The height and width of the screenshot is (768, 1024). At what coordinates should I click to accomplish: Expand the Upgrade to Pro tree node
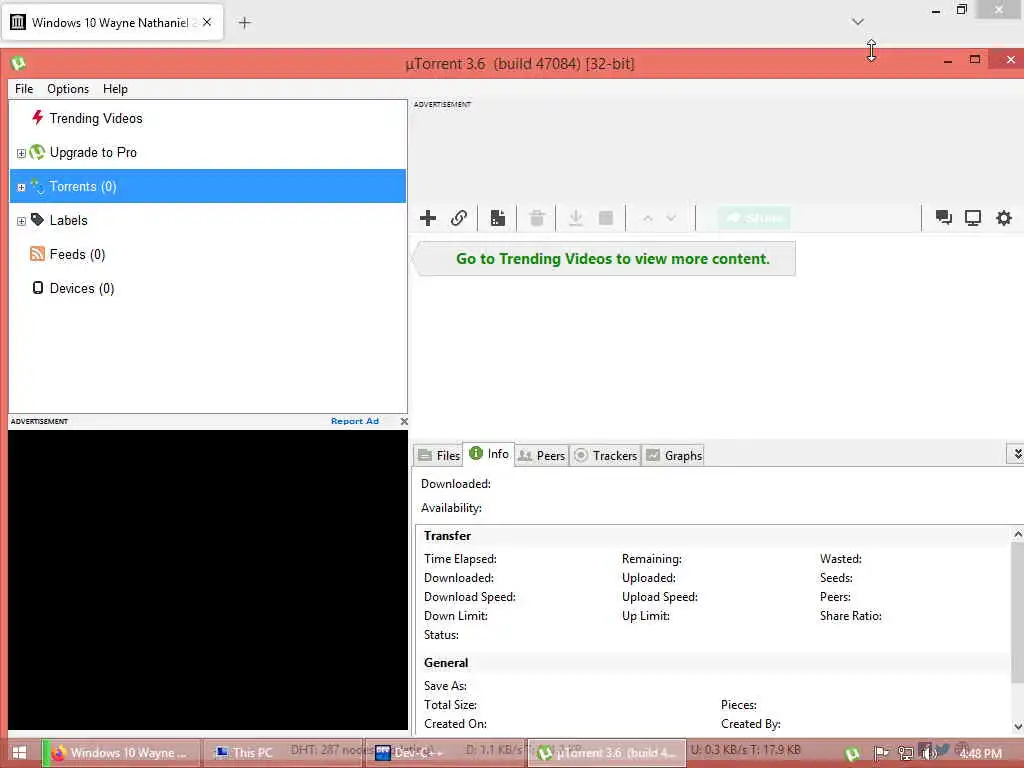[21, 153]
